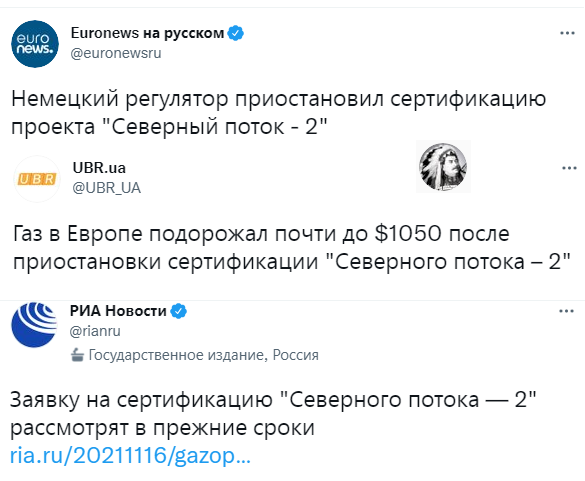
Task: Open UBR tweet about gas price $1050
Action: [292, 248]
